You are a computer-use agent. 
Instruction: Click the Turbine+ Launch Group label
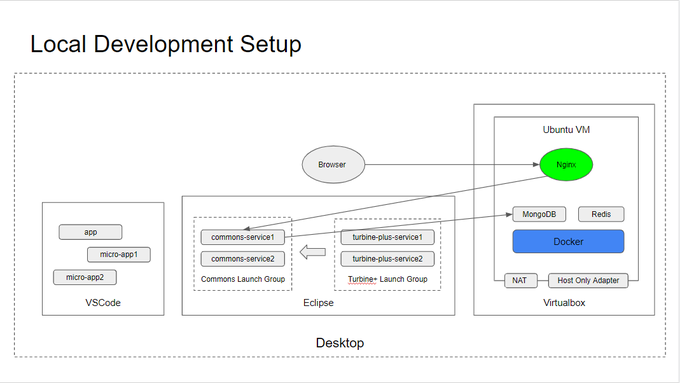pyautogui.click(x=387, y=279)
